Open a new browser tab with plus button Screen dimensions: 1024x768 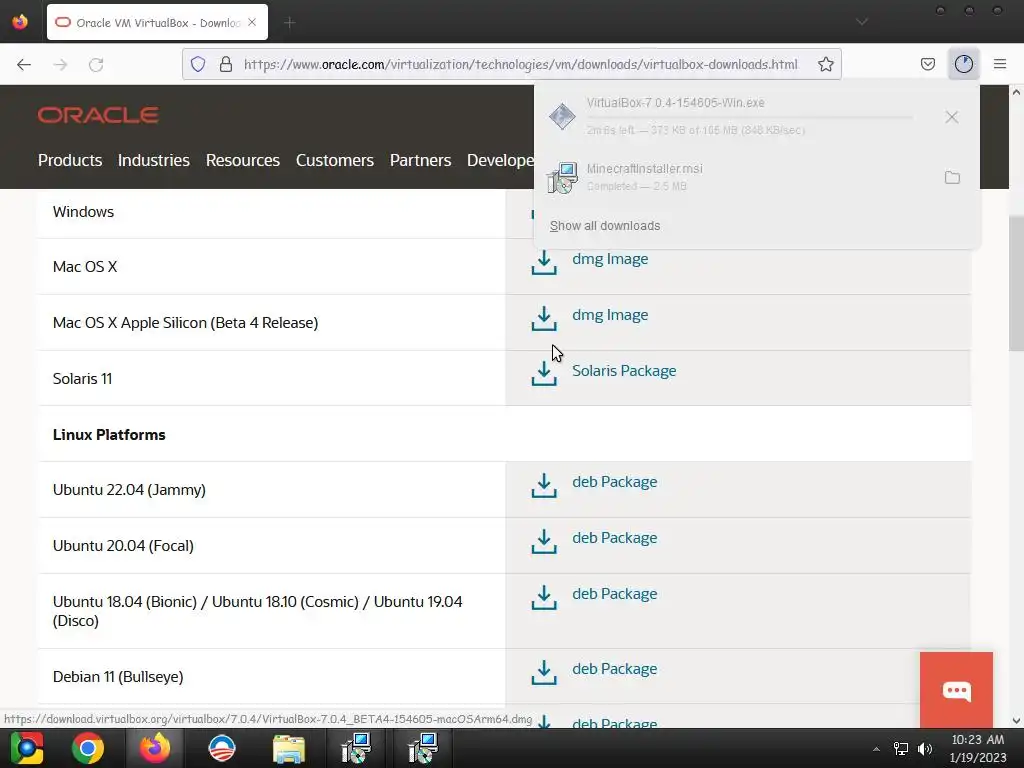pyautogui.click(x=289, y=23)
